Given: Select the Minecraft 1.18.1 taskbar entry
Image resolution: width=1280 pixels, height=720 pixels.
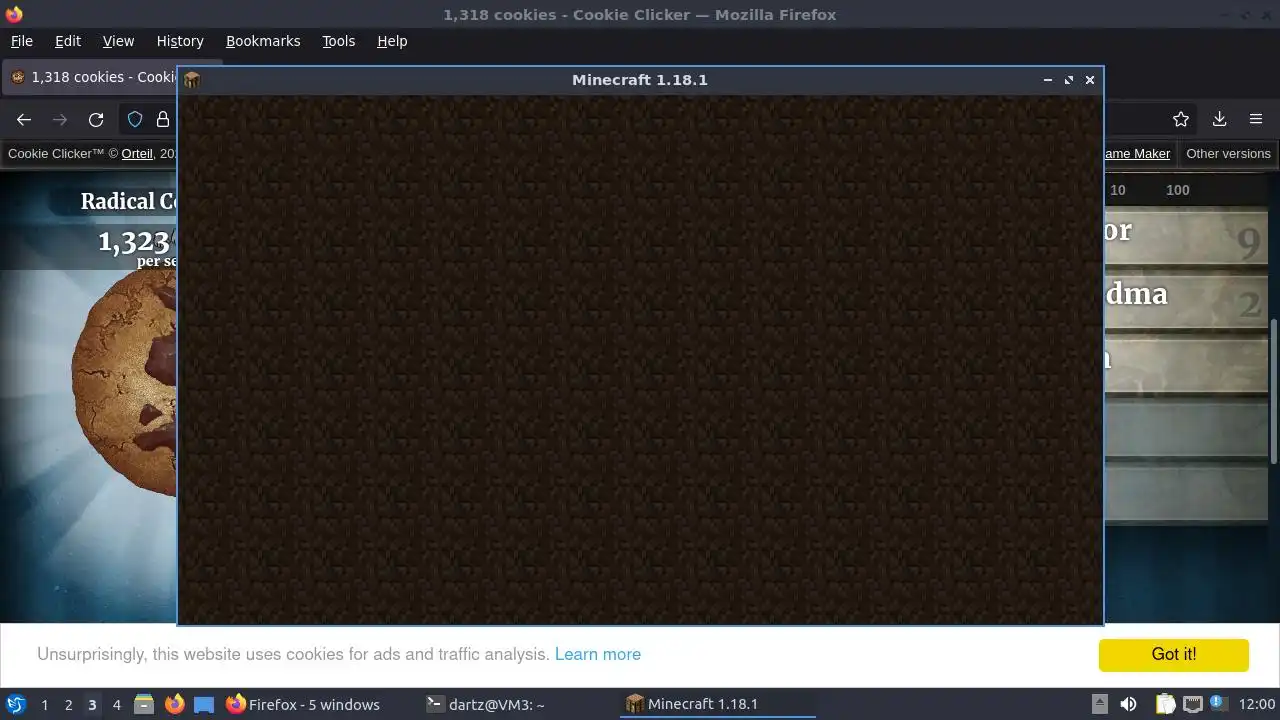Looking at the screenshot, I should coord(717,704).
